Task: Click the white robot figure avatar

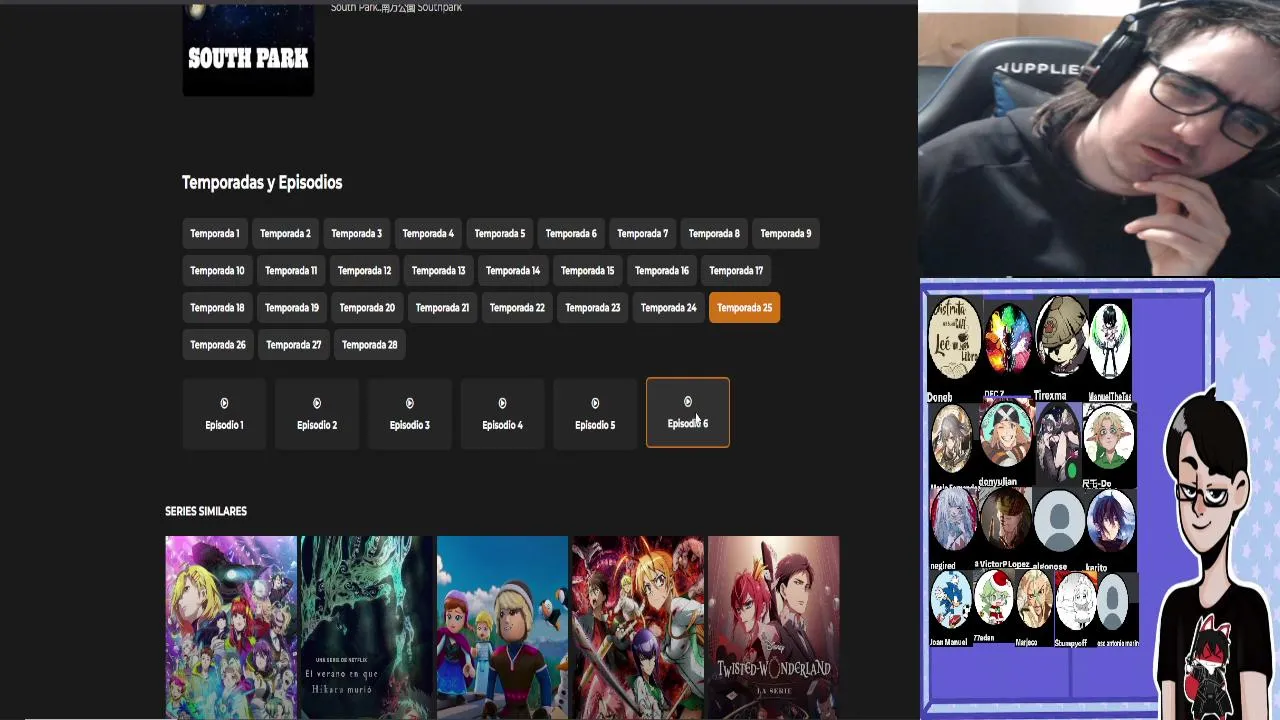Action: click(1109, 340)
